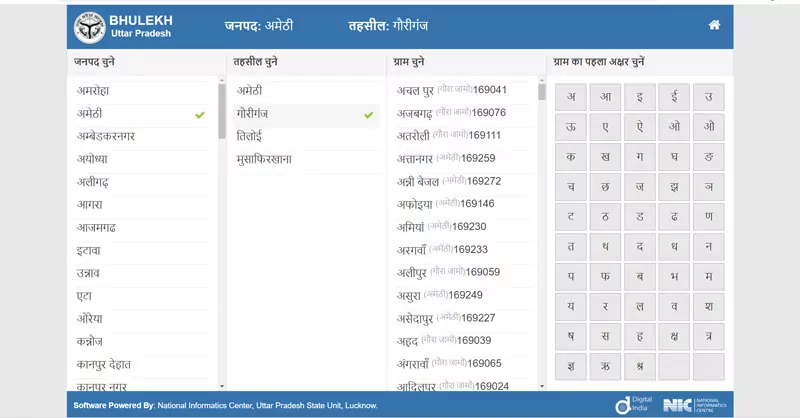Select the checked tehsil गौरीगंज
The image size is (800, 418).
pos(307,114)
